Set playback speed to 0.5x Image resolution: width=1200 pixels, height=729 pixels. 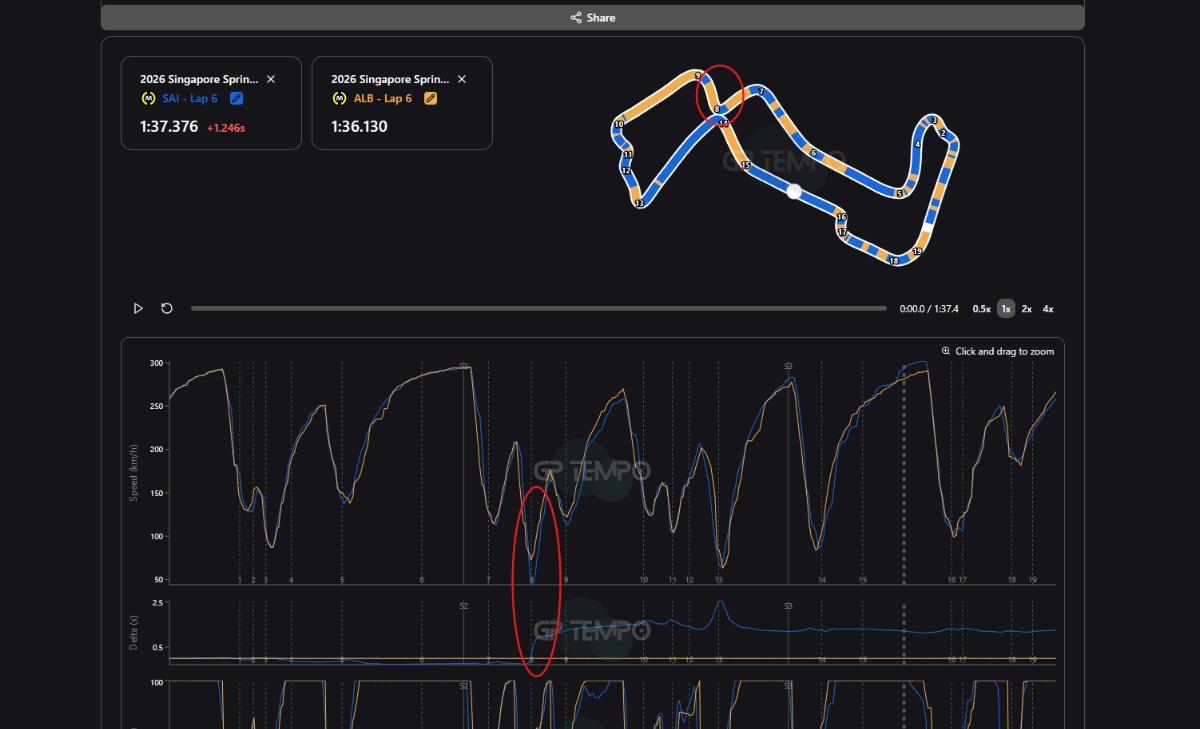coord(981,309)
